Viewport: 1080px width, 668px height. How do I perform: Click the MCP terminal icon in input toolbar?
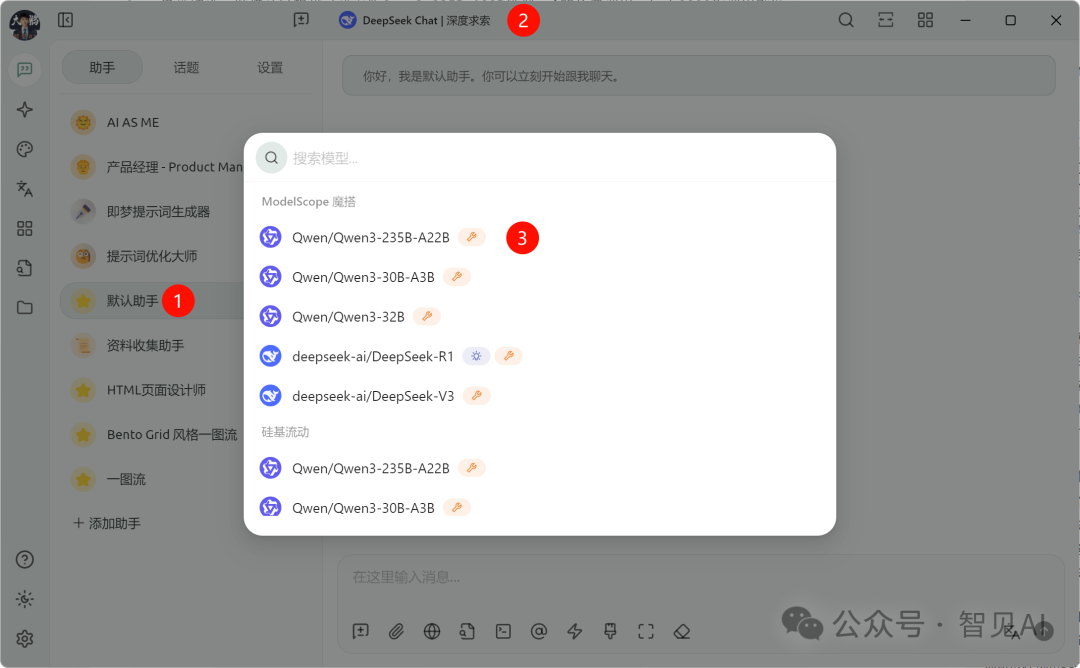coord(503,631)
